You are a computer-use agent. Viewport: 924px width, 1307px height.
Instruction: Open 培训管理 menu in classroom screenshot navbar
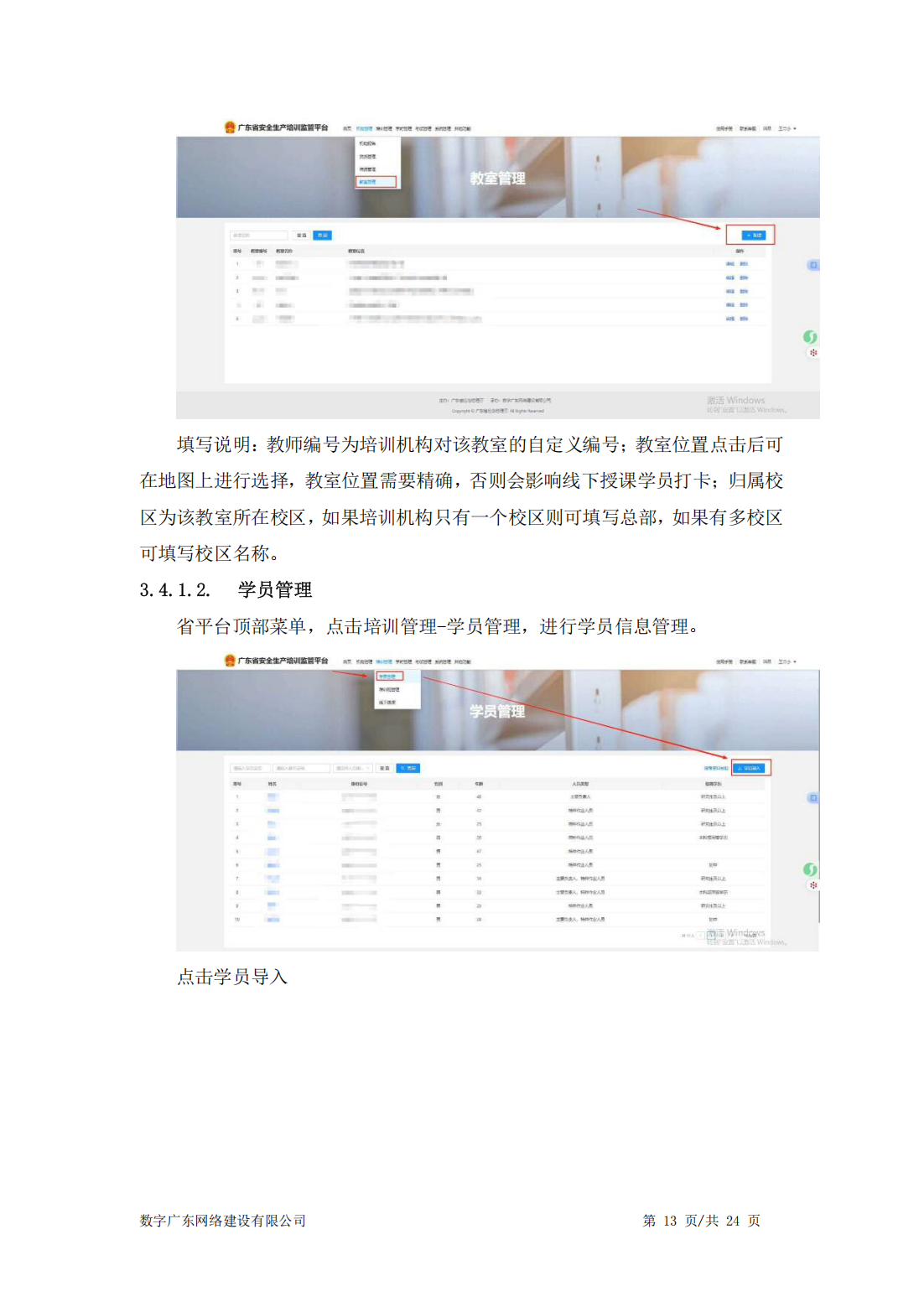click(384, 129)
